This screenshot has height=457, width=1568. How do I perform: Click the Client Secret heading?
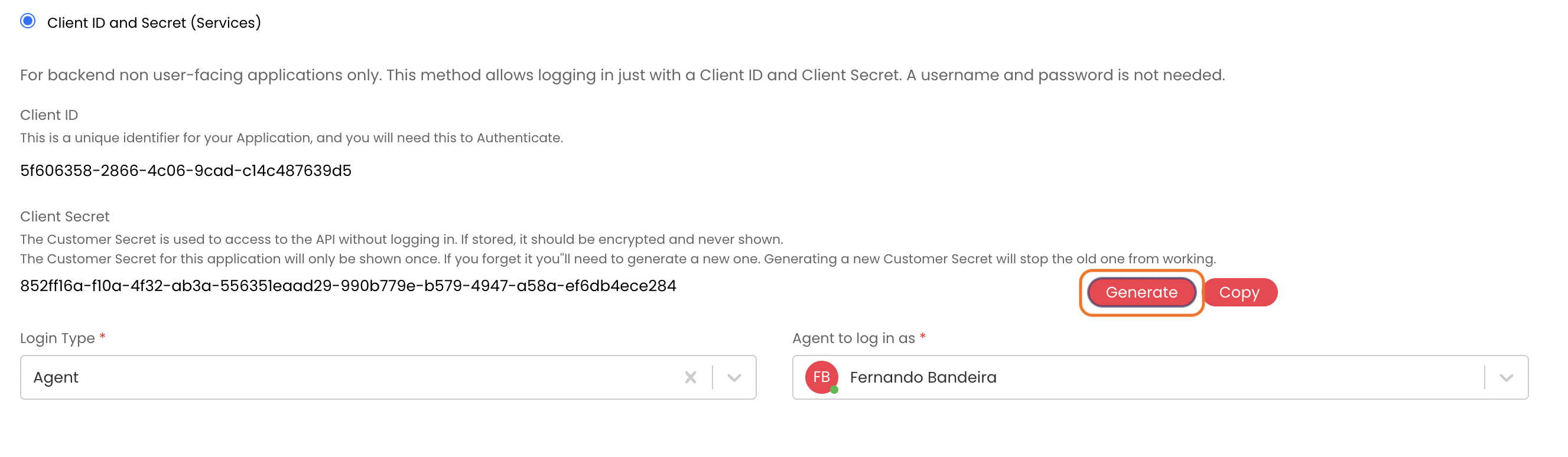coord(64,217)
